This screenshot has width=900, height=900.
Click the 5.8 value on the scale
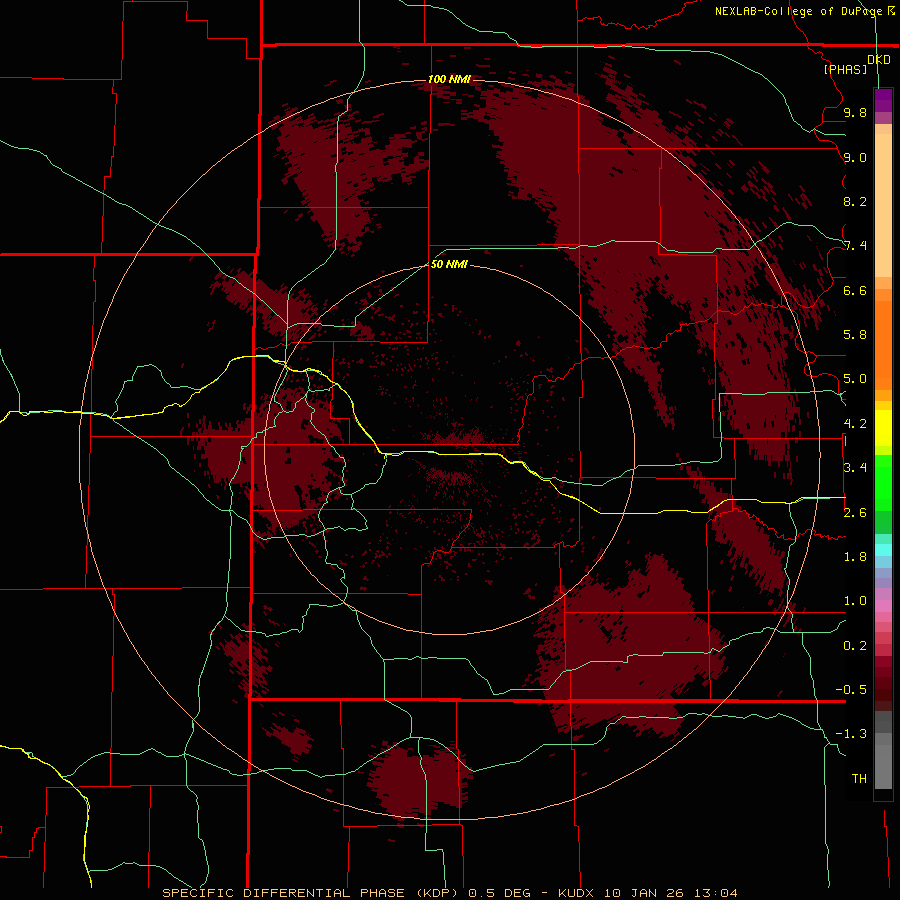click(x=855, y=335)
